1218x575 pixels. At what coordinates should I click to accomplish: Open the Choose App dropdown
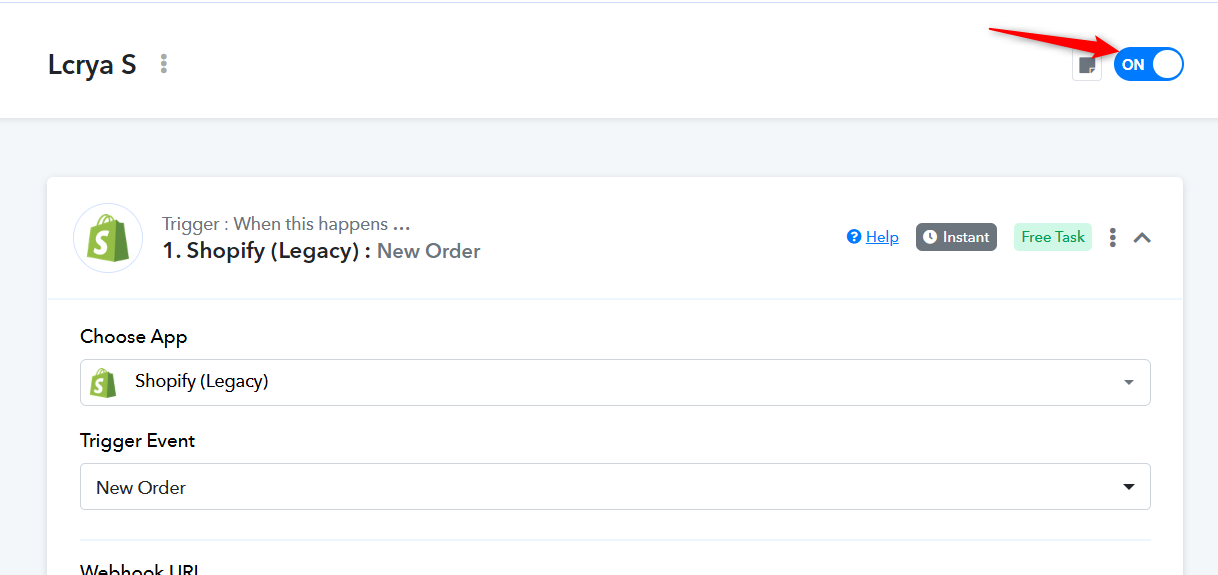tap(615, 382)
